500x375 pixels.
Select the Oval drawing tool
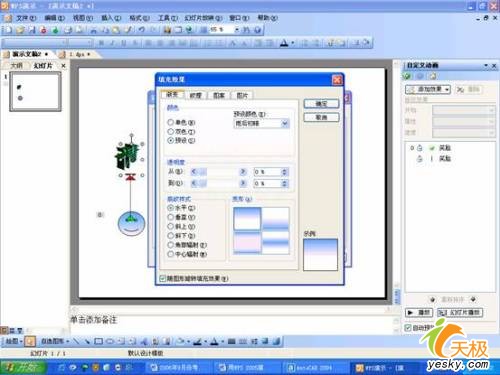click(x=110, y=341)
